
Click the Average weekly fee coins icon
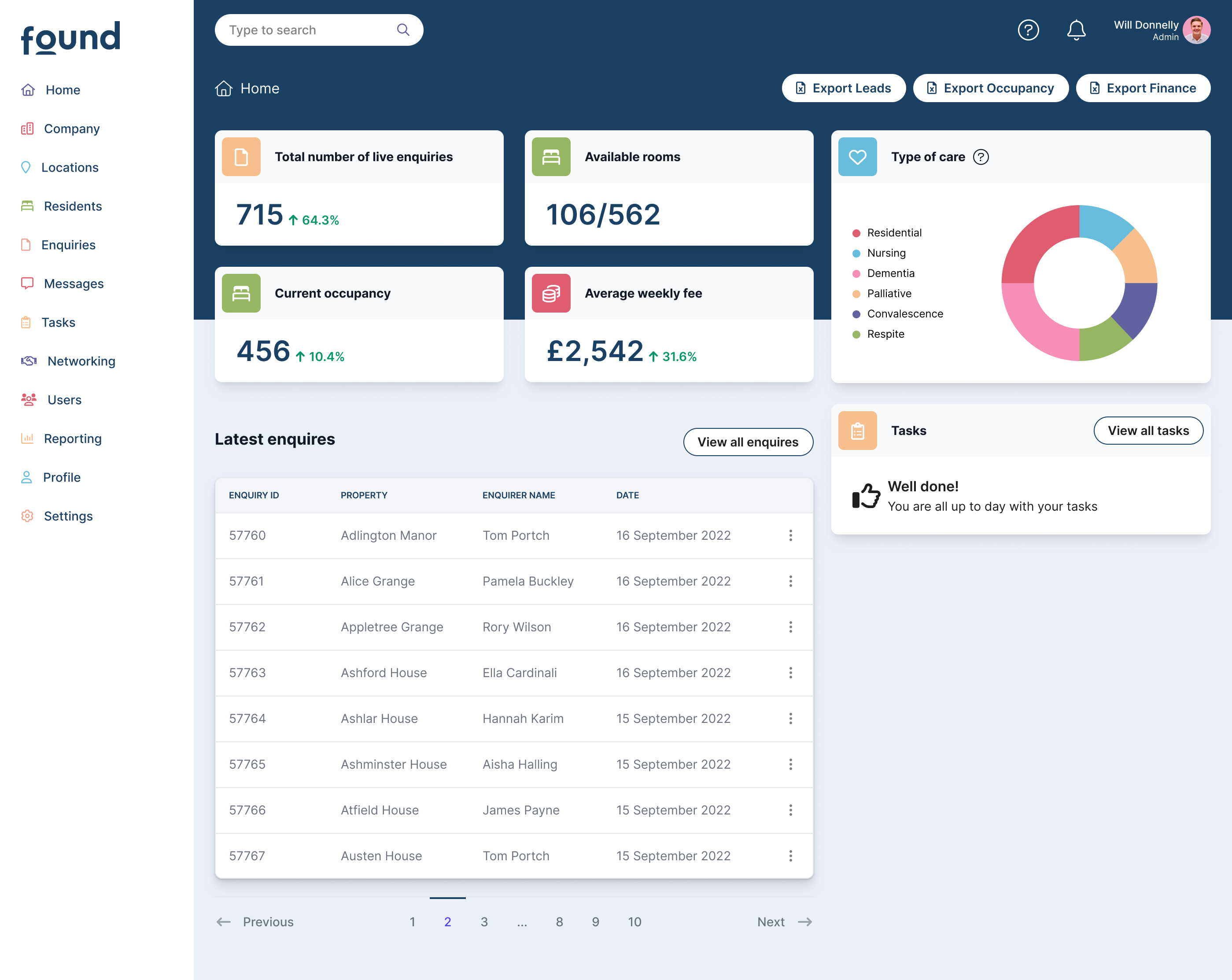click(551, 293)
